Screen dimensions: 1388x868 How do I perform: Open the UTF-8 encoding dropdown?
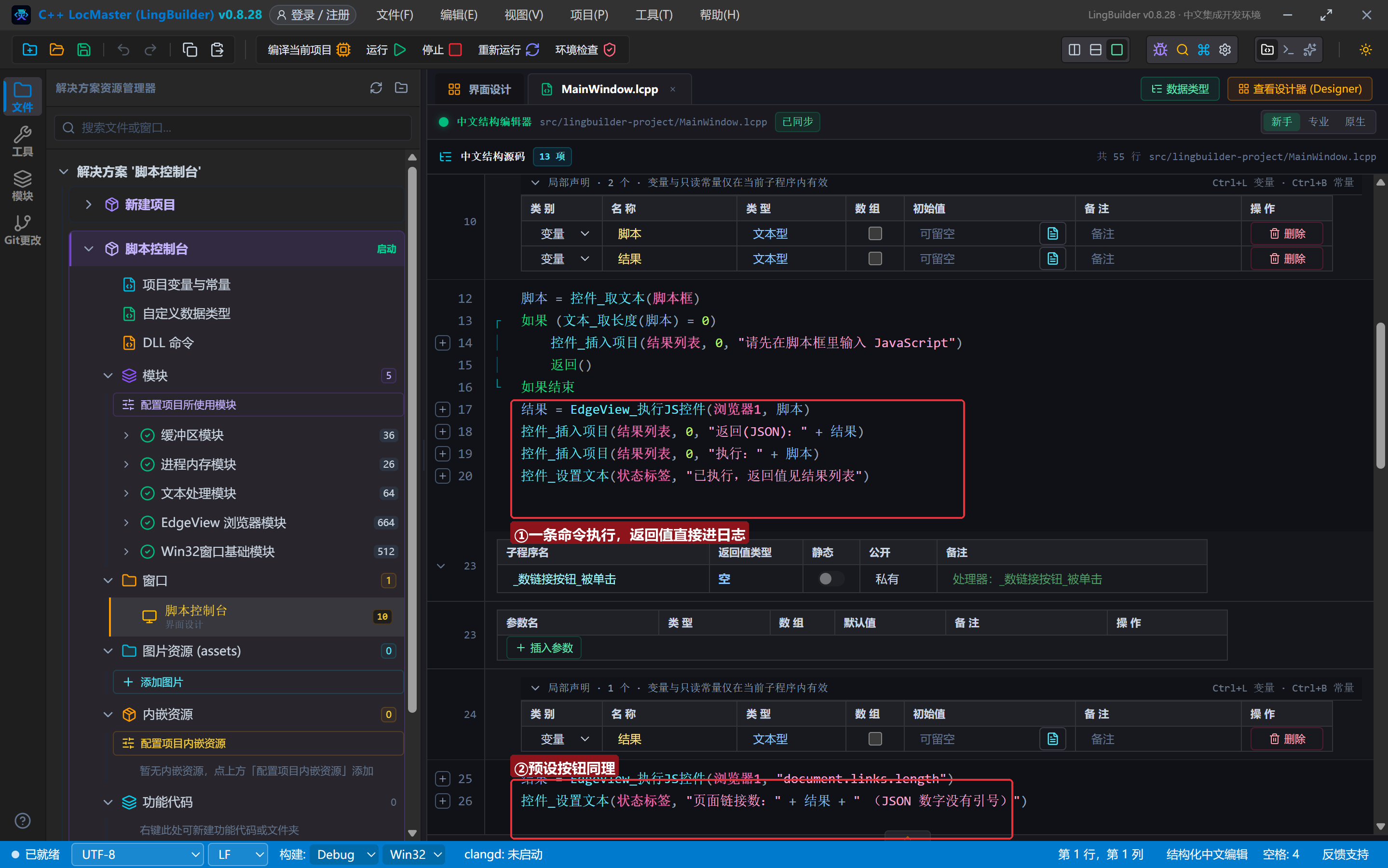coord(138,854)
